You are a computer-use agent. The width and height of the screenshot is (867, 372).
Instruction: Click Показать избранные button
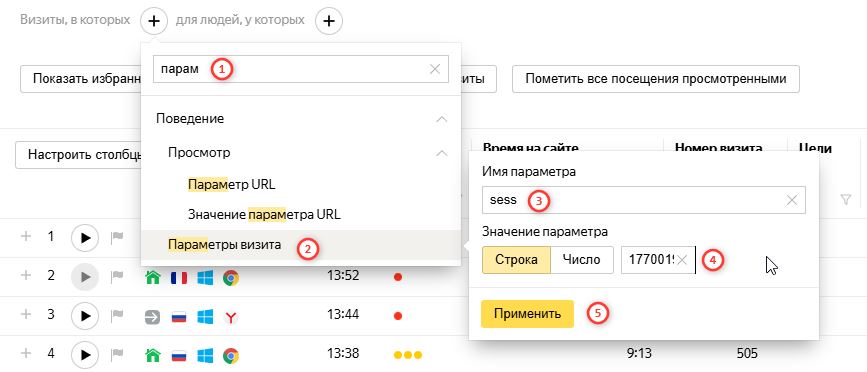(x=82, y=79)
